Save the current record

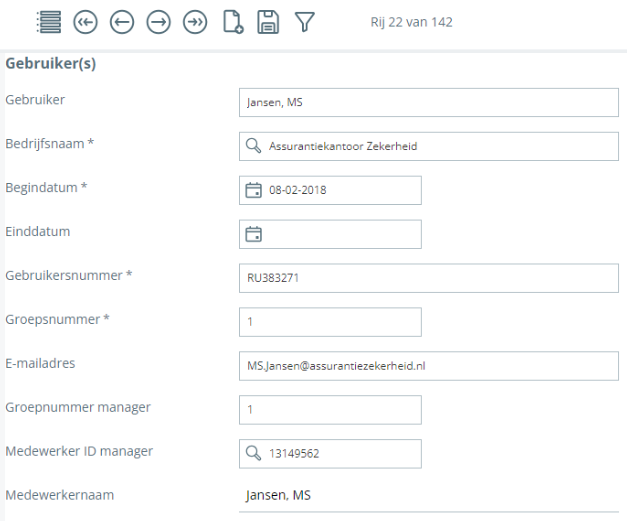268,22
